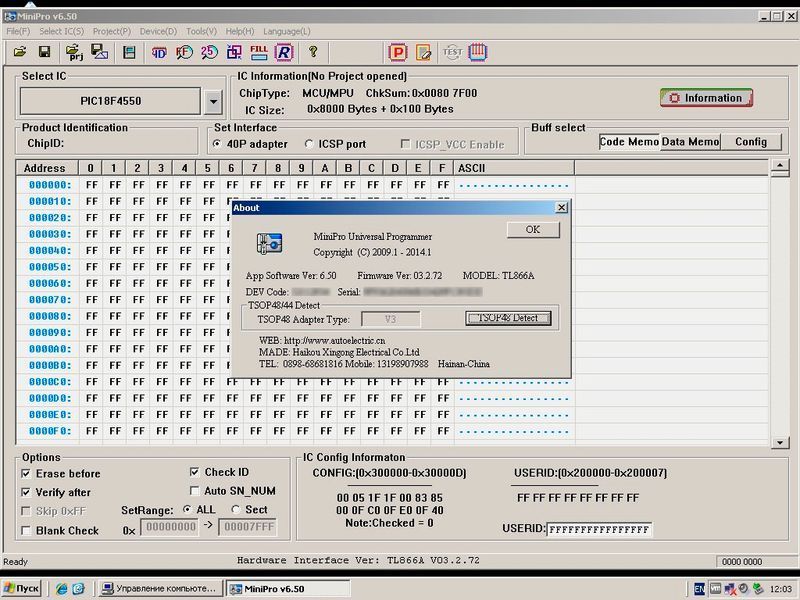
Task: Click the address row 0000F0:
Action: [x=49, y=431]
